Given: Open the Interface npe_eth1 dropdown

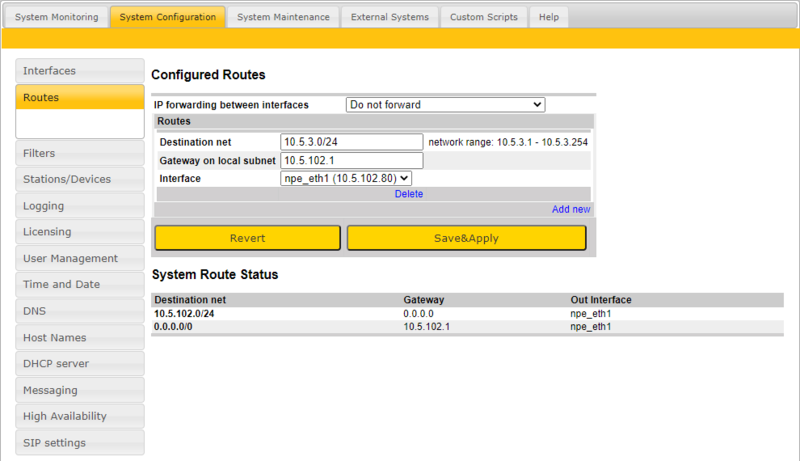Looking at the screenshot, I should pyautogui.click(x=346, y=178).
